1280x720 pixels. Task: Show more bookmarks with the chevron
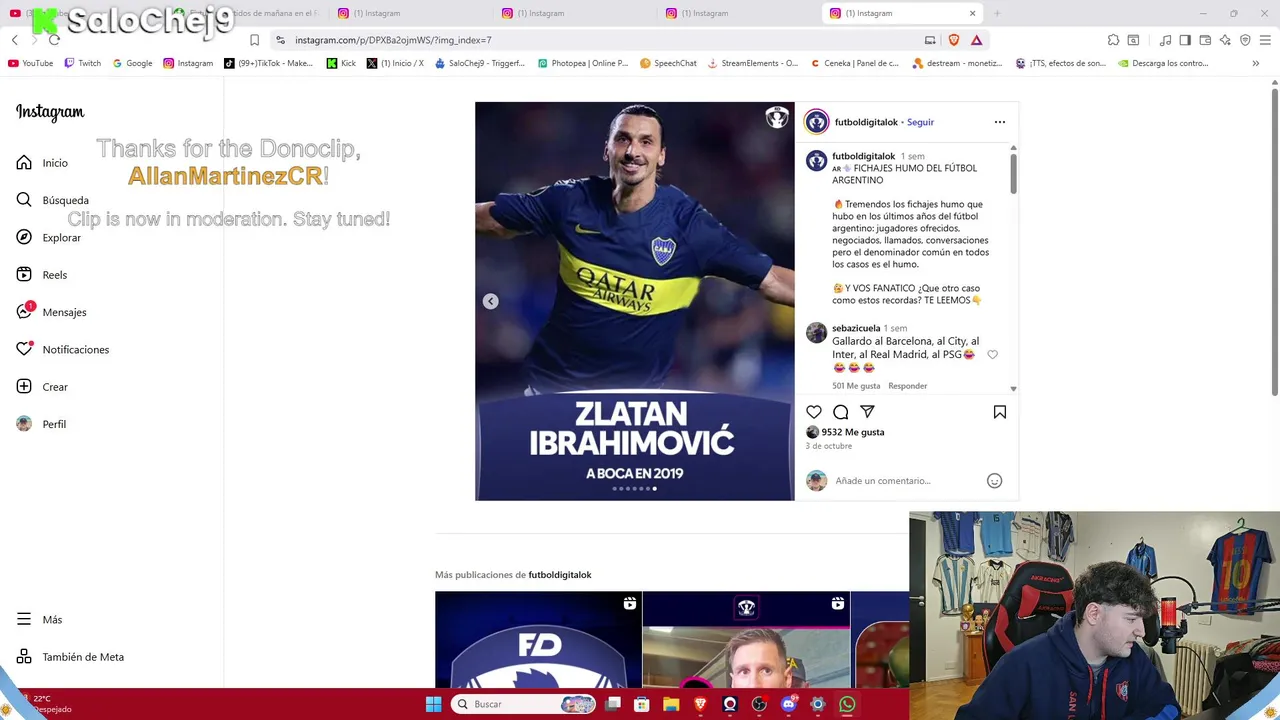1255,63
